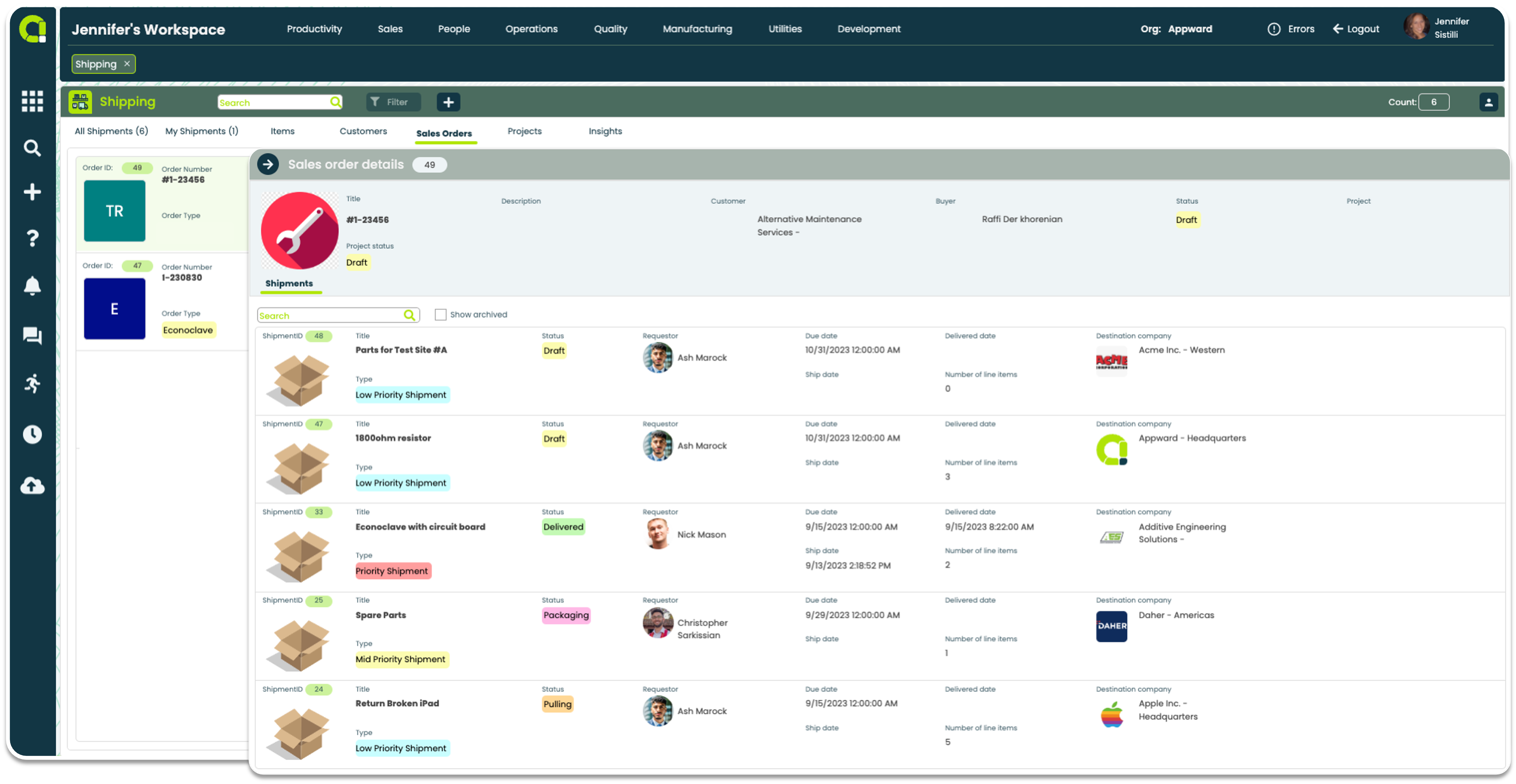Screen dimensions: 1516x784
Task: Open the Utilities menu
Action: (x=785, y=29)
